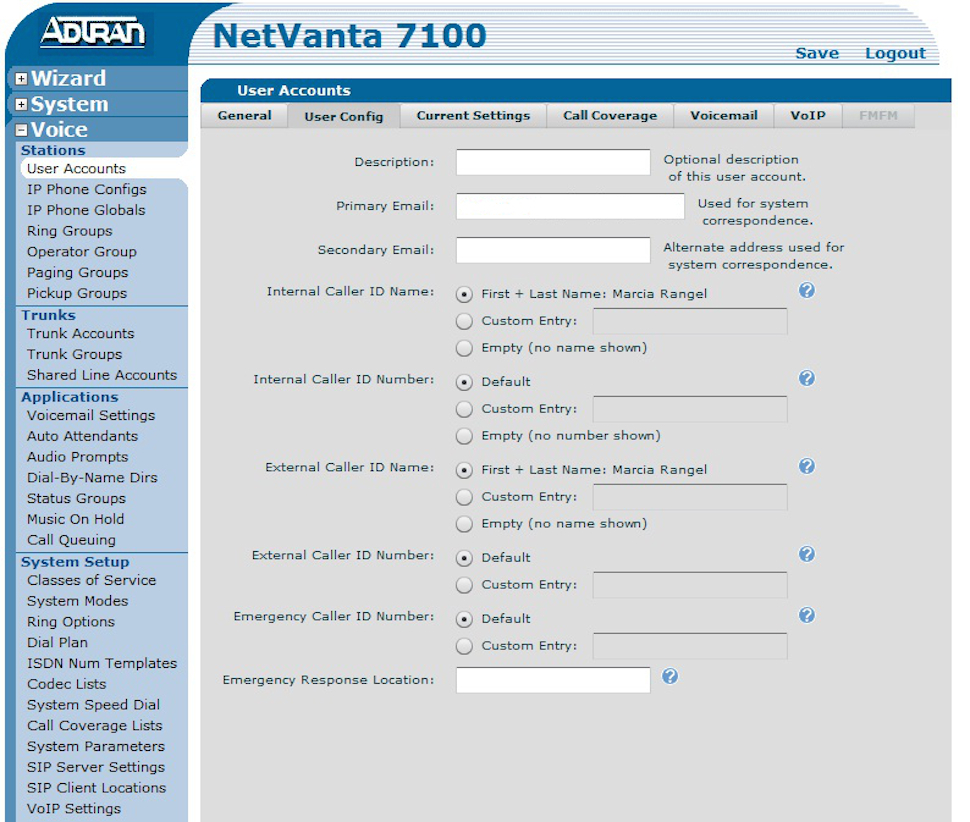Open IP Phone Configs page
The image size is (970, 822).
[x=87, y=189]
